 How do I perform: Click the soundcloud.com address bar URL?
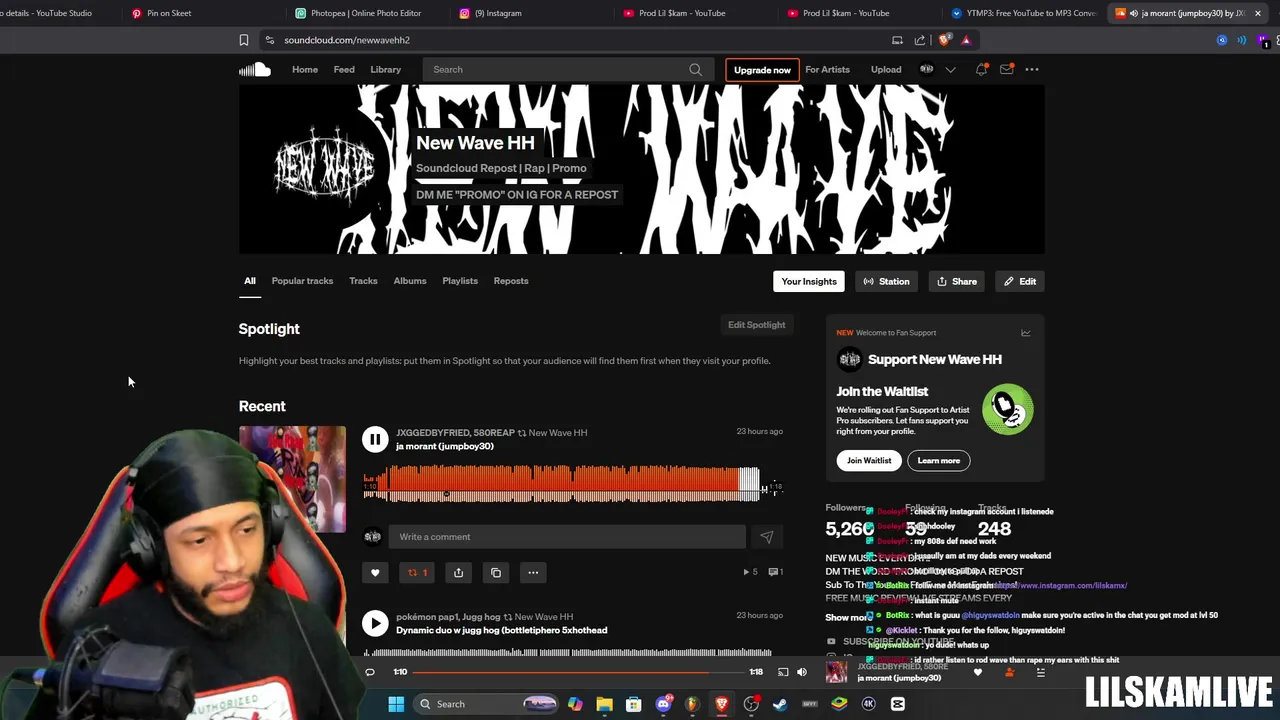[347, 40]
